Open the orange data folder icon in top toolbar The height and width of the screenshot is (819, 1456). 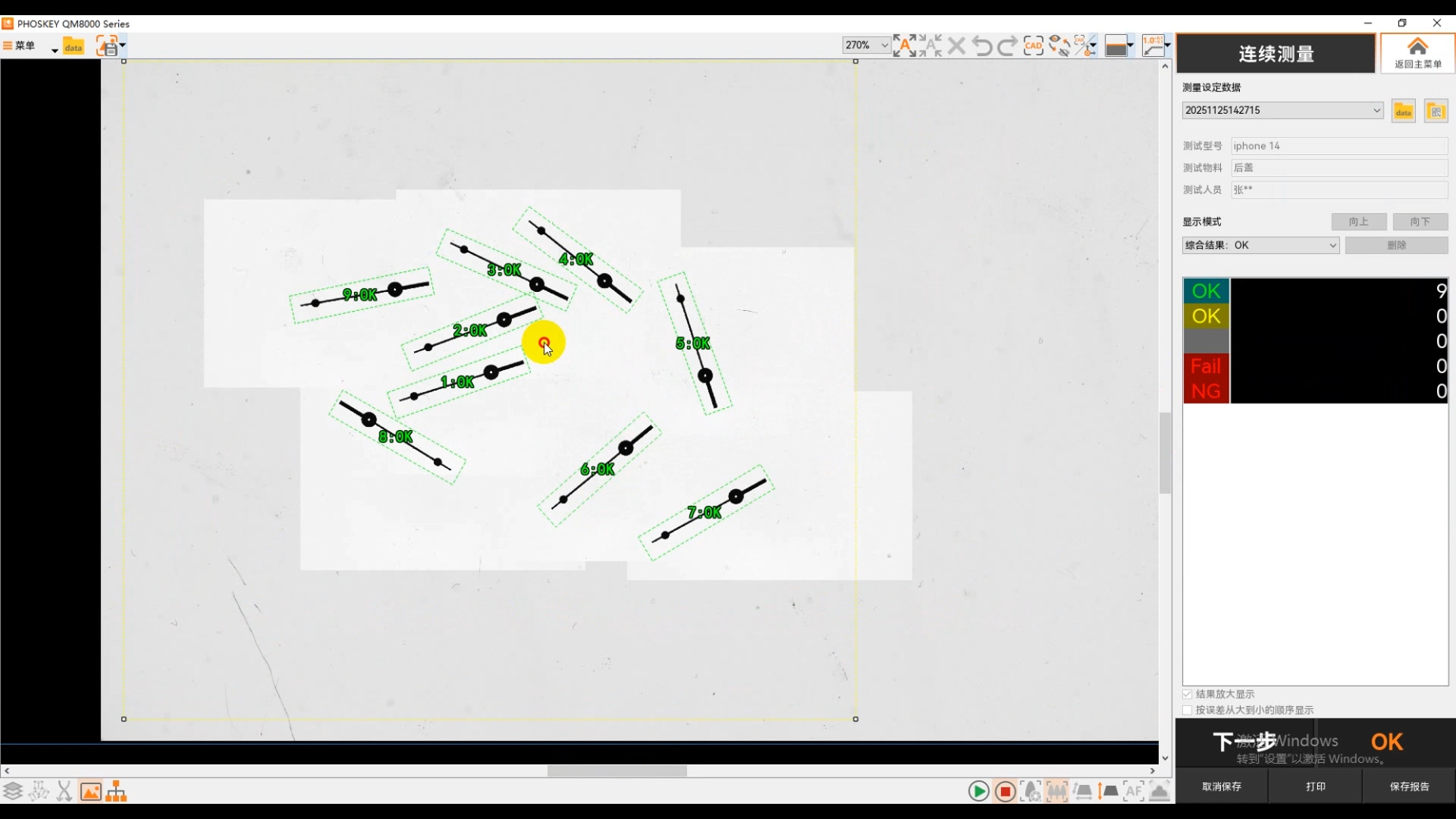73,46
